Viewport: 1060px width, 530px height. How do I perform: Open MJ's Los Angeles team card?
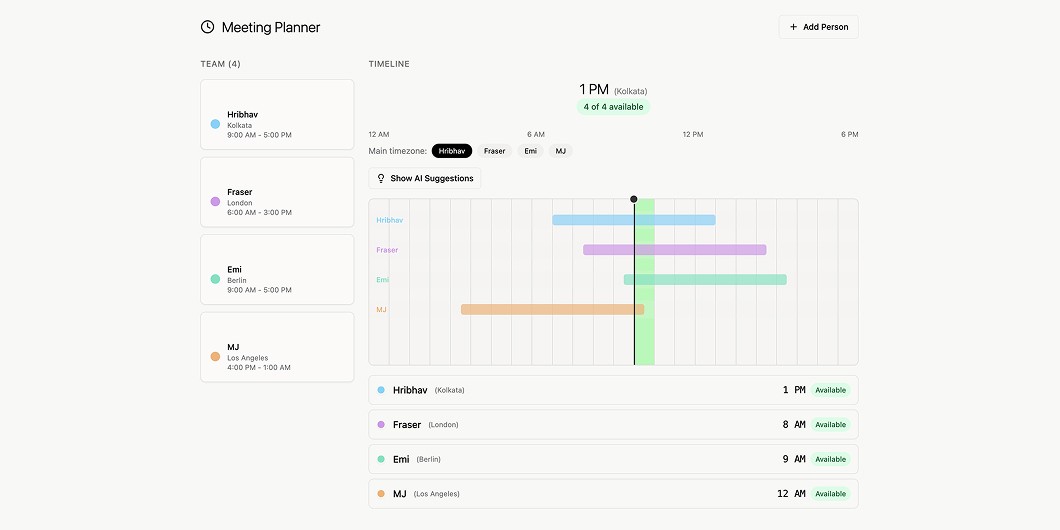pos(277,347)
